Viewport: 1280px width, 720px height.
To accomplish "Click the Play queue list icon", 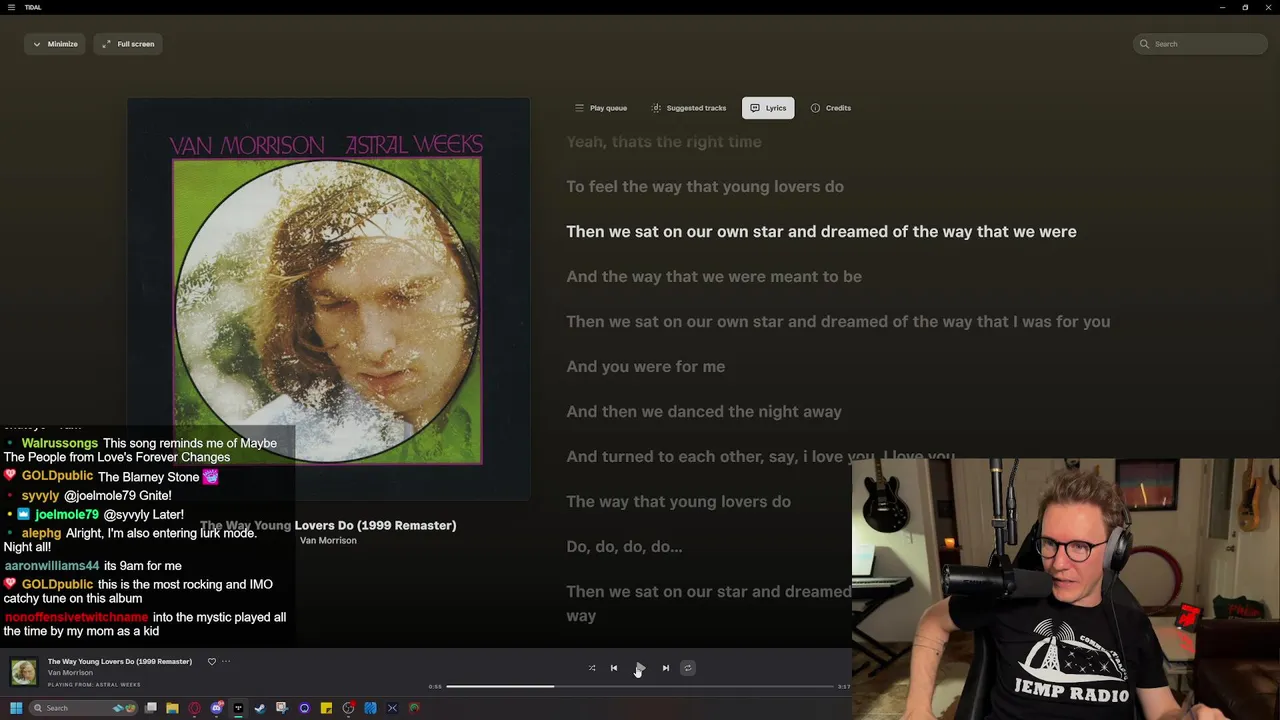I will tap(579, 108).
